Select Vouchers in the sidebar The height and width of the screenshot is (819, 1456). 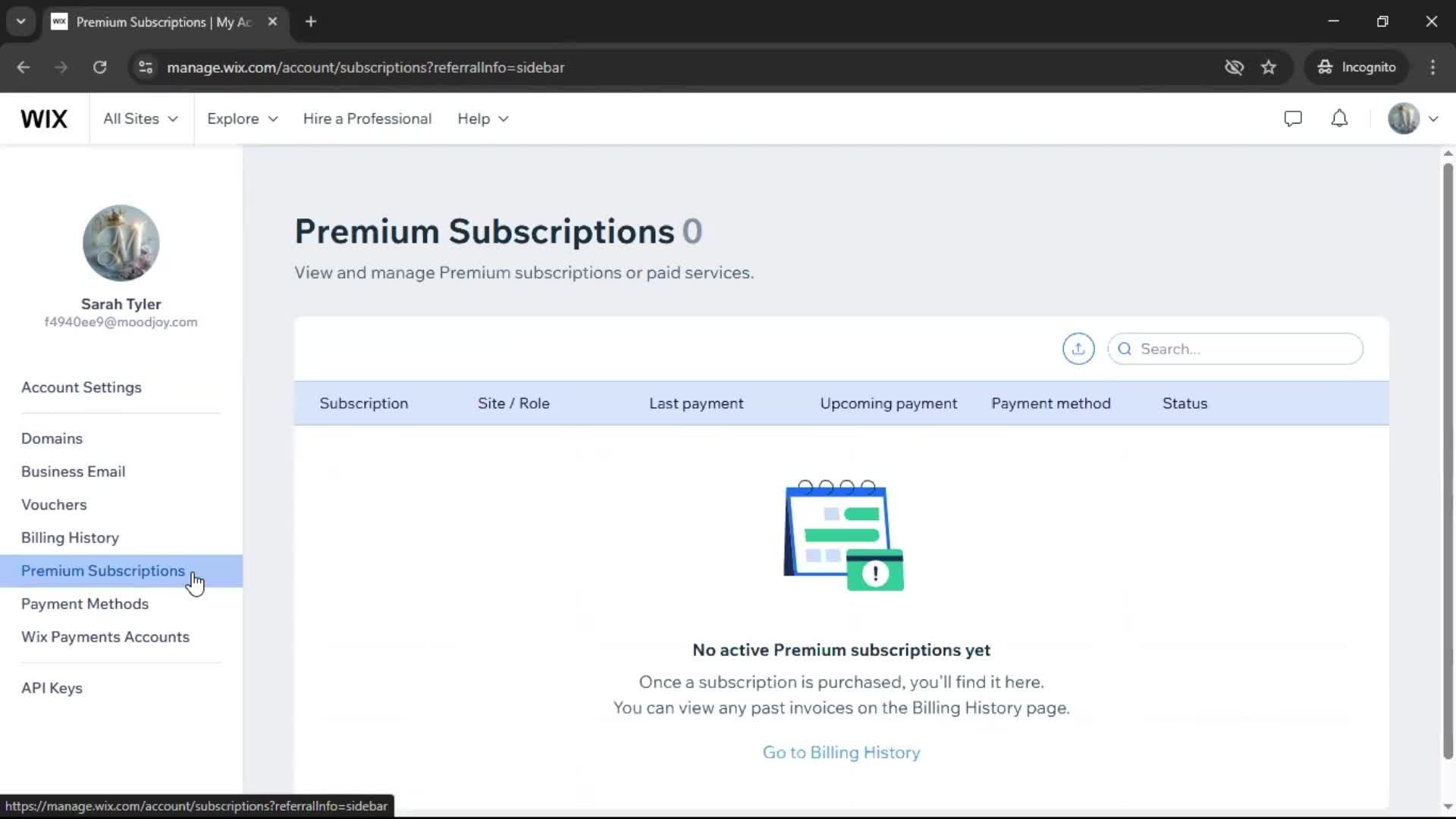(x=54, y=505)
